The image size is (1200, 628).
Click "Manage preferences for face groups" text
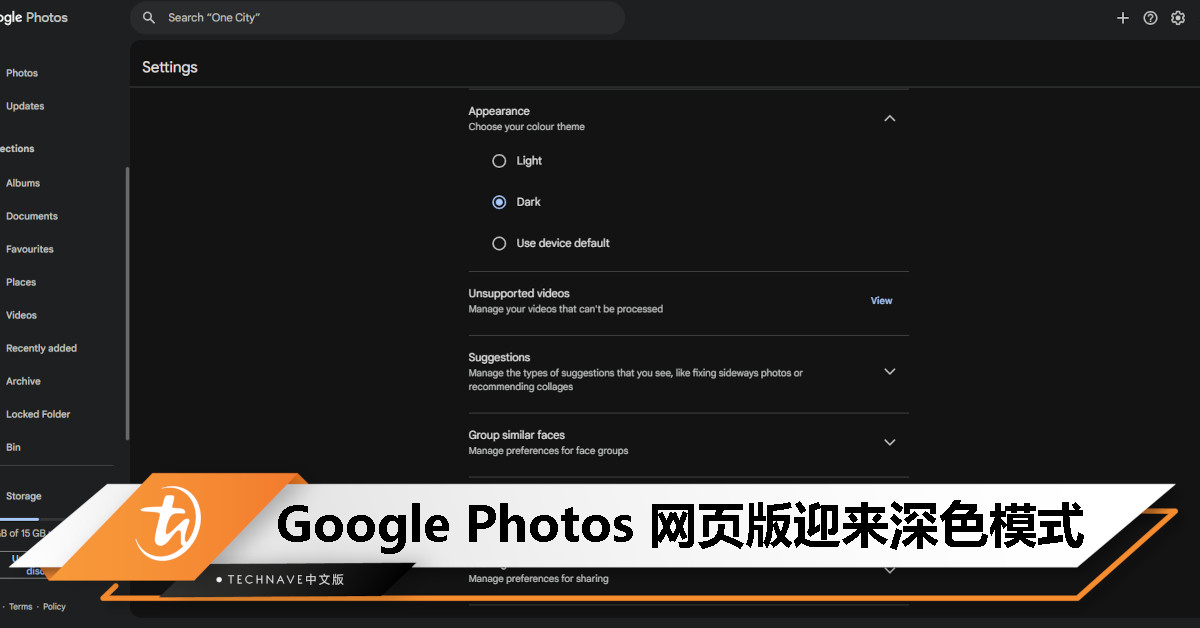548,451
